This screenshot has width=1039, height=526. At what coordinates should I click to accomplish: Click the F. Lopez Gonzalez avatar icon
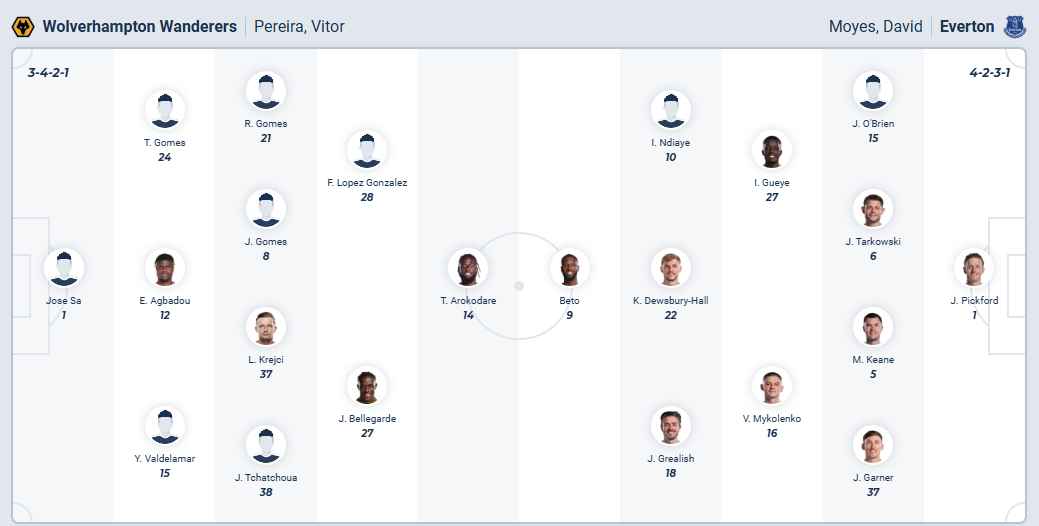tap(367, 150)
